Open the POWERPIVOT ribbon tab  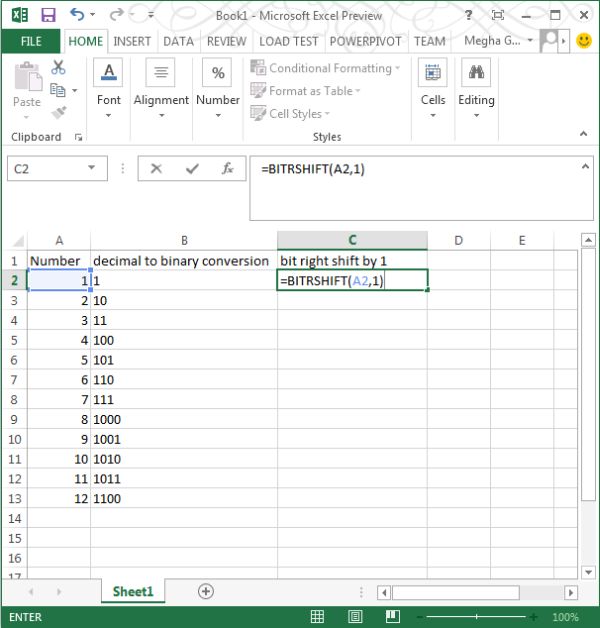[x=366, y=41]
